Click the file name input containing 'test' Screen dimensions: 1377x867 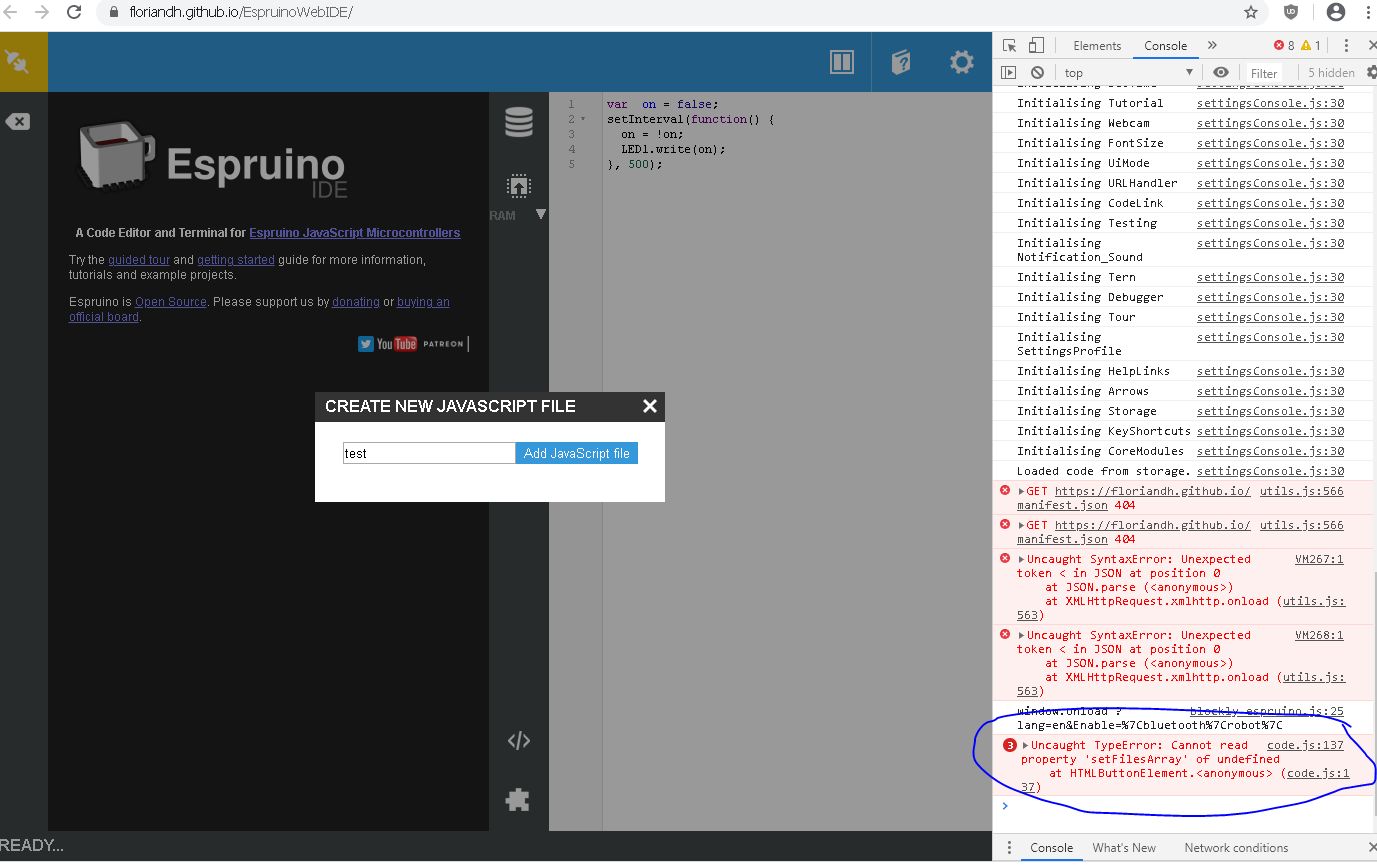pos(429,453)
